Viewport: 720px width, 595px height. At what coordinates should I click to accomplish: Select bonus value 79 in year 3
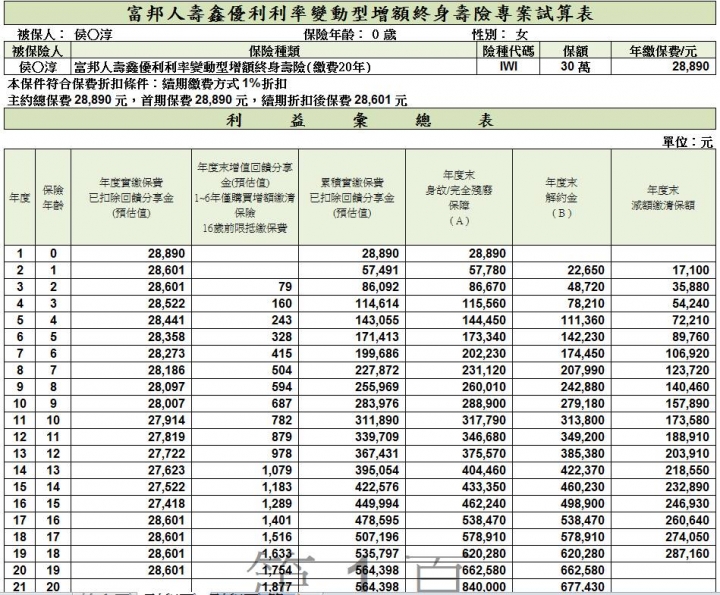coord(285,287)
